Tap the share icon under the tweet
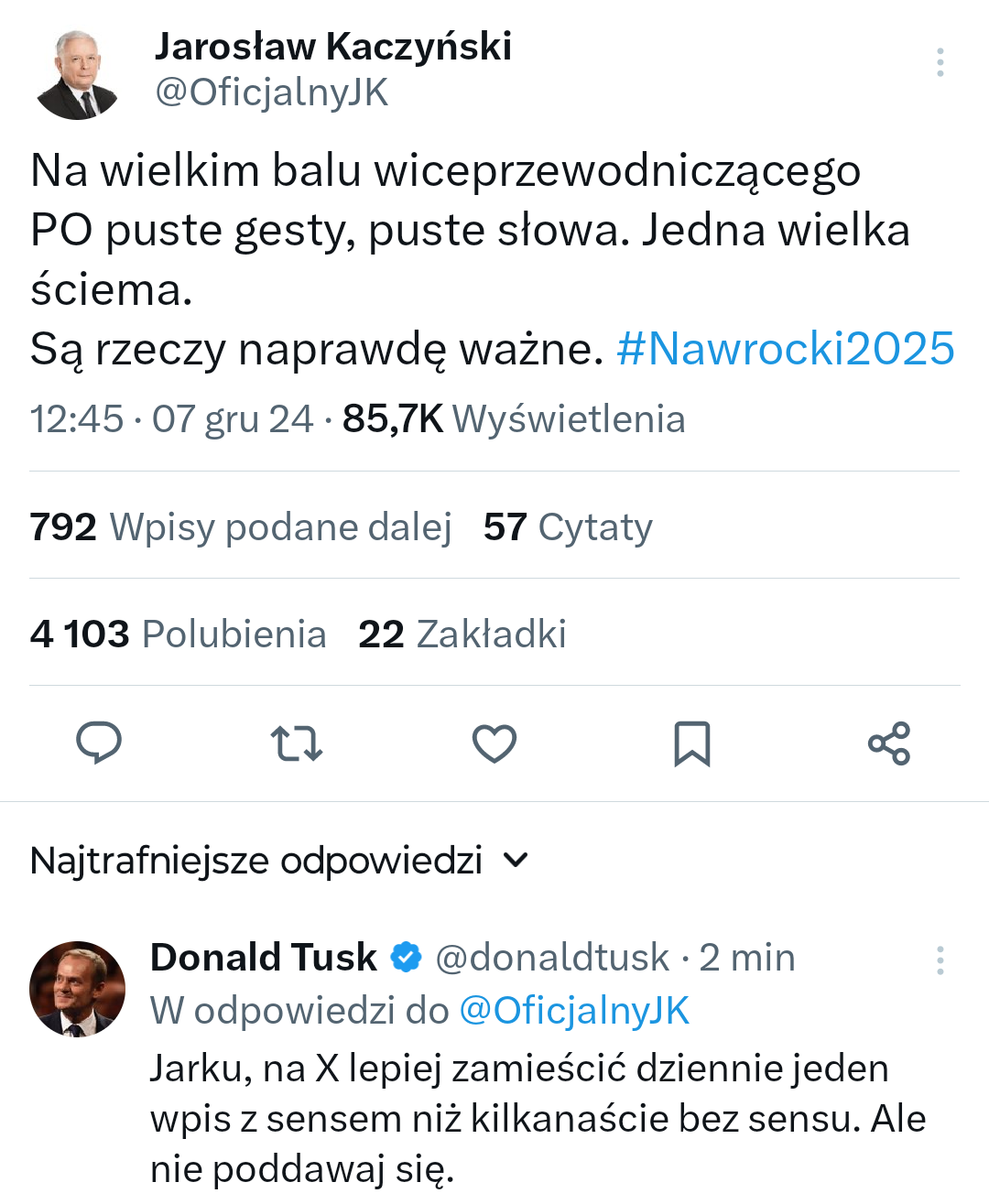Screen dimensions: 989x1204 pos(889,743)
